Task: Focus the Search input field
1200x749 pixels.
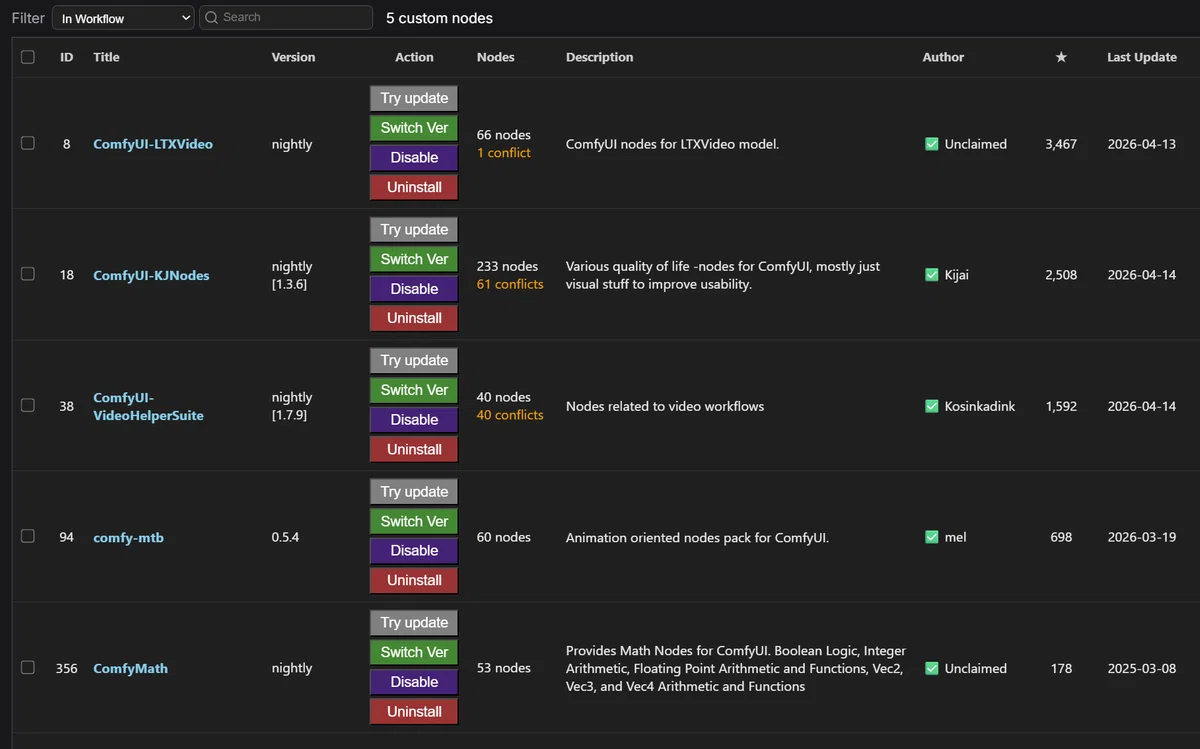Action: tap(286, 18)
